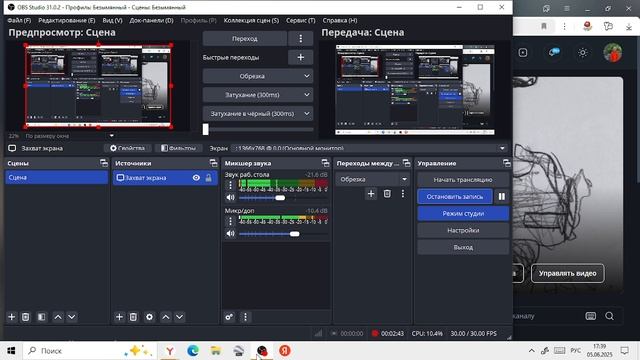The width and height of the screenshot is (640, 360).
Task: Open Док-панели menu
Action: point(151,20)
